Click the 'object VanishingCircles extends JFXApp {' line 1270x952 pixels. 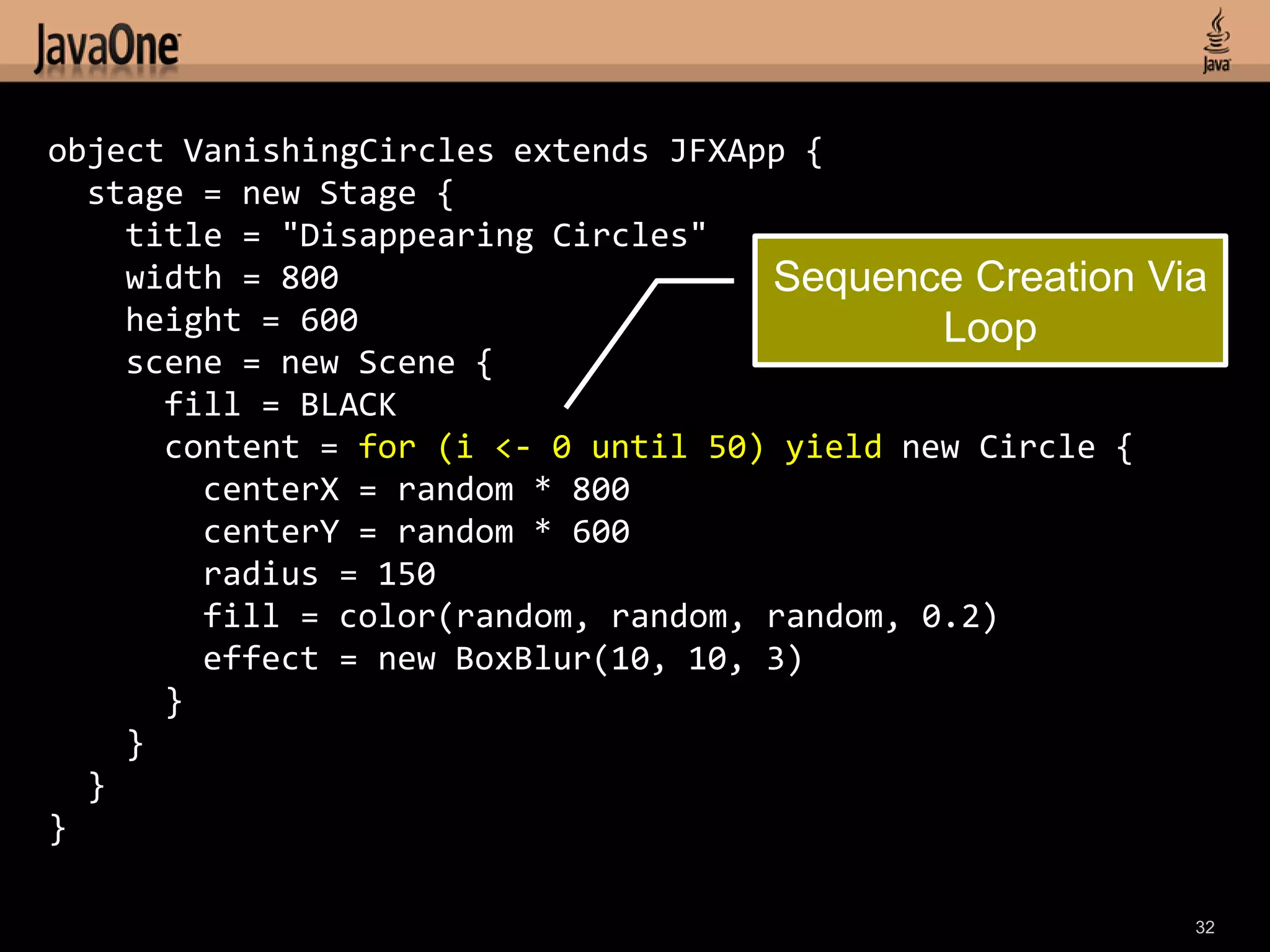pyautogui.click(x=435, y=152)
